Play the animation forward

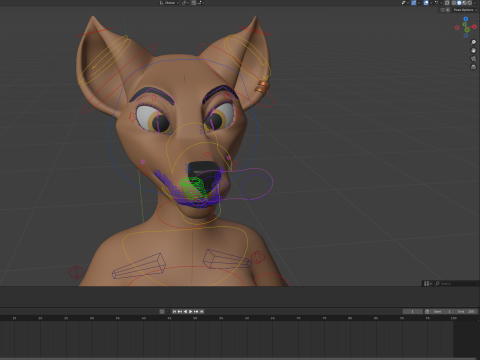[191, 311]
